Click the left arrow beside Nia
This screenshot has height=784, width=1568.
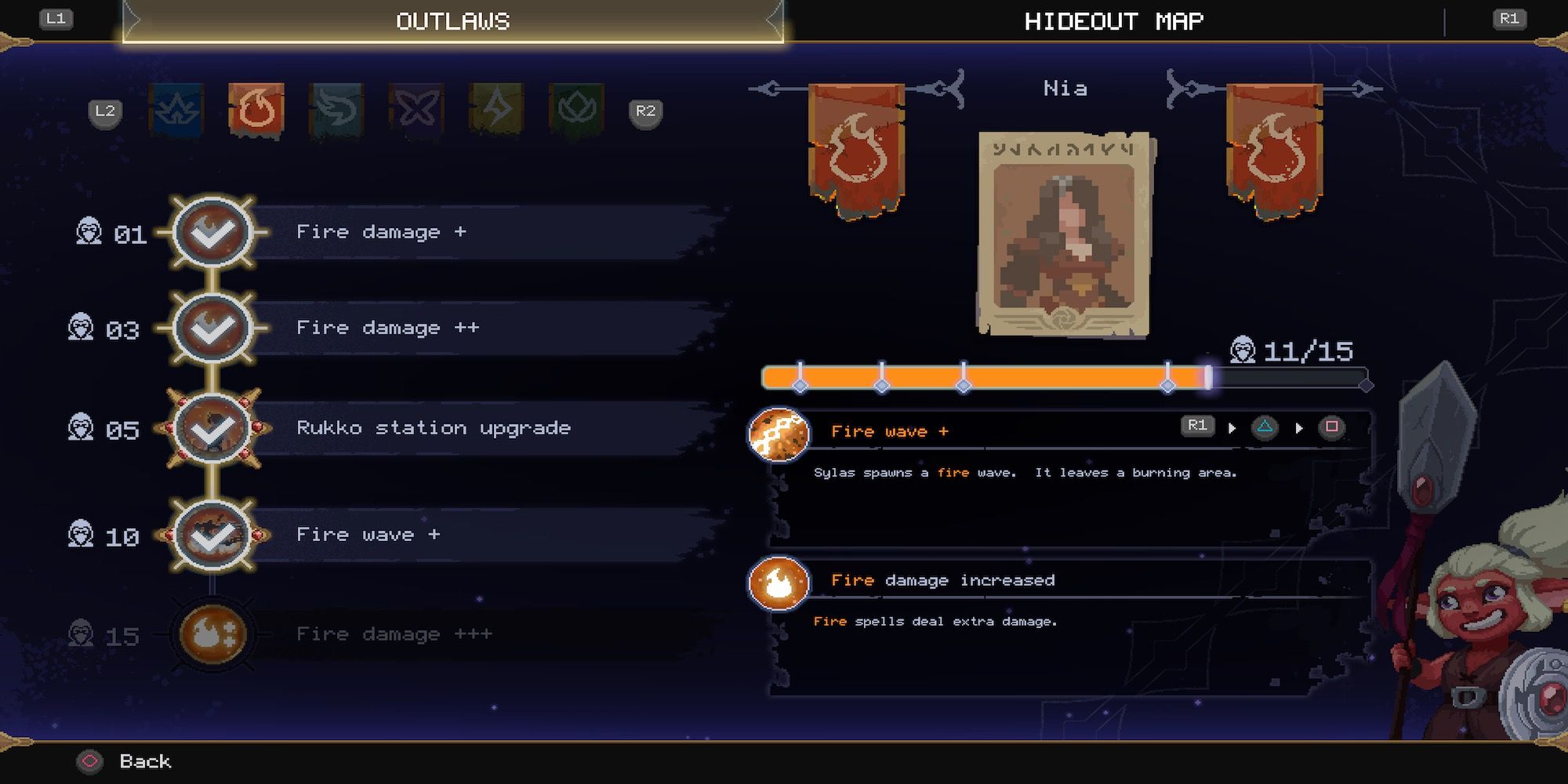[772, 89]
